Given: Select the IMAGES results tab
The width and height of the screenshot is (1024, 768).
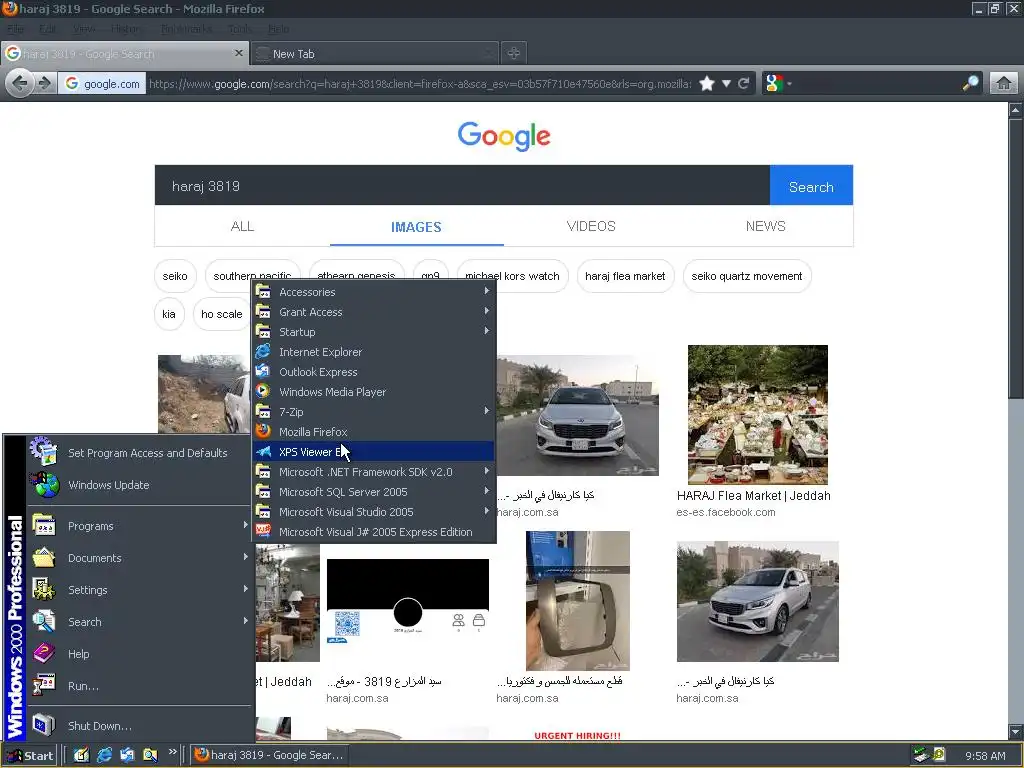Looking at the screenshot, I should (x=416, y=227).
